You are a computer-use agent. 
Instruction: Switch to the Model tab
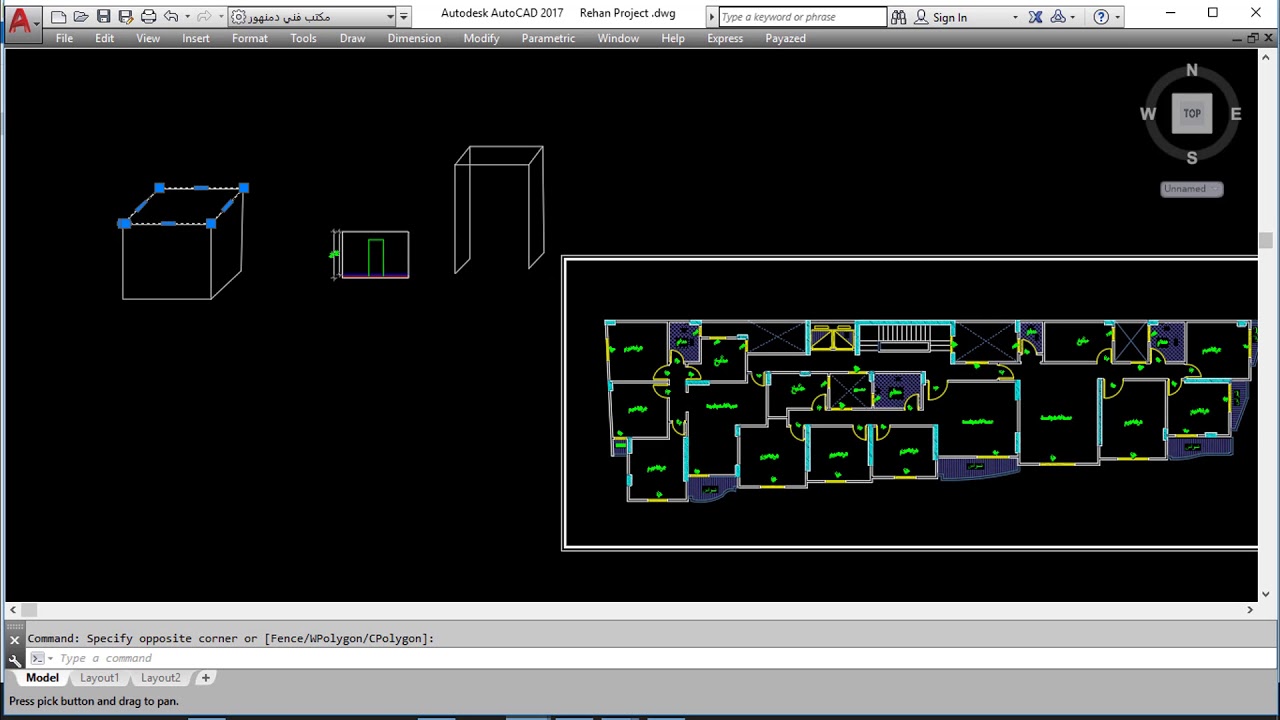click(x=42, y=678)
